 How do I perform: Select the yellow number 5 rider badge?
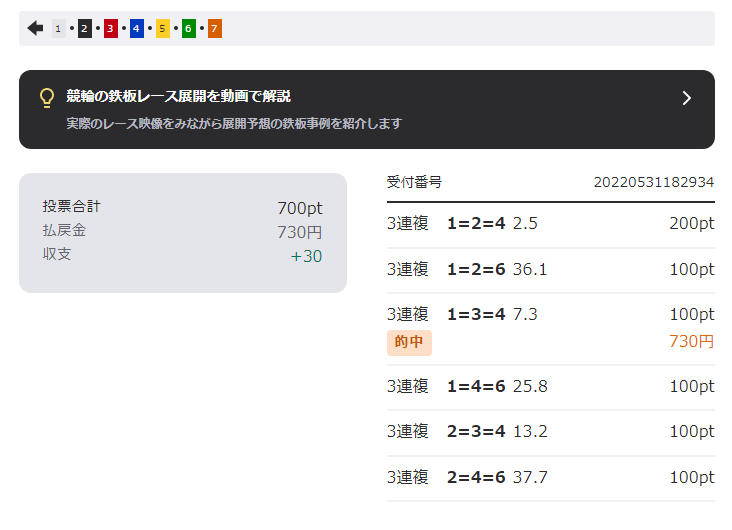162,28
